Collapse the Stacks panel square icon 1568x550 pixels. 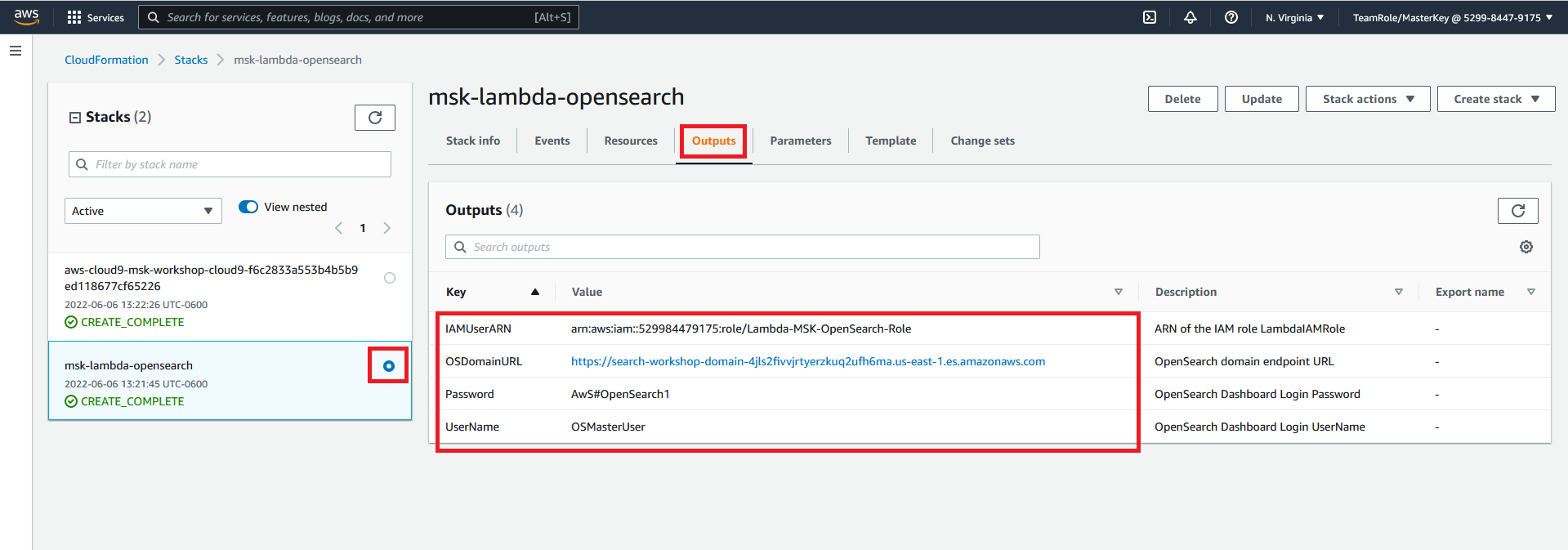pos(75,118)
